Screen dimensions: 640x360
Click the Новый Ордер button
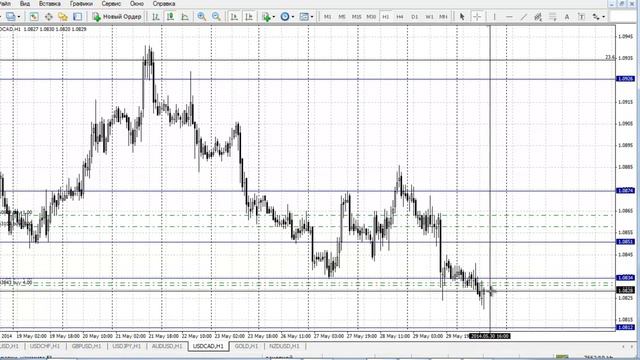point(117,17)
